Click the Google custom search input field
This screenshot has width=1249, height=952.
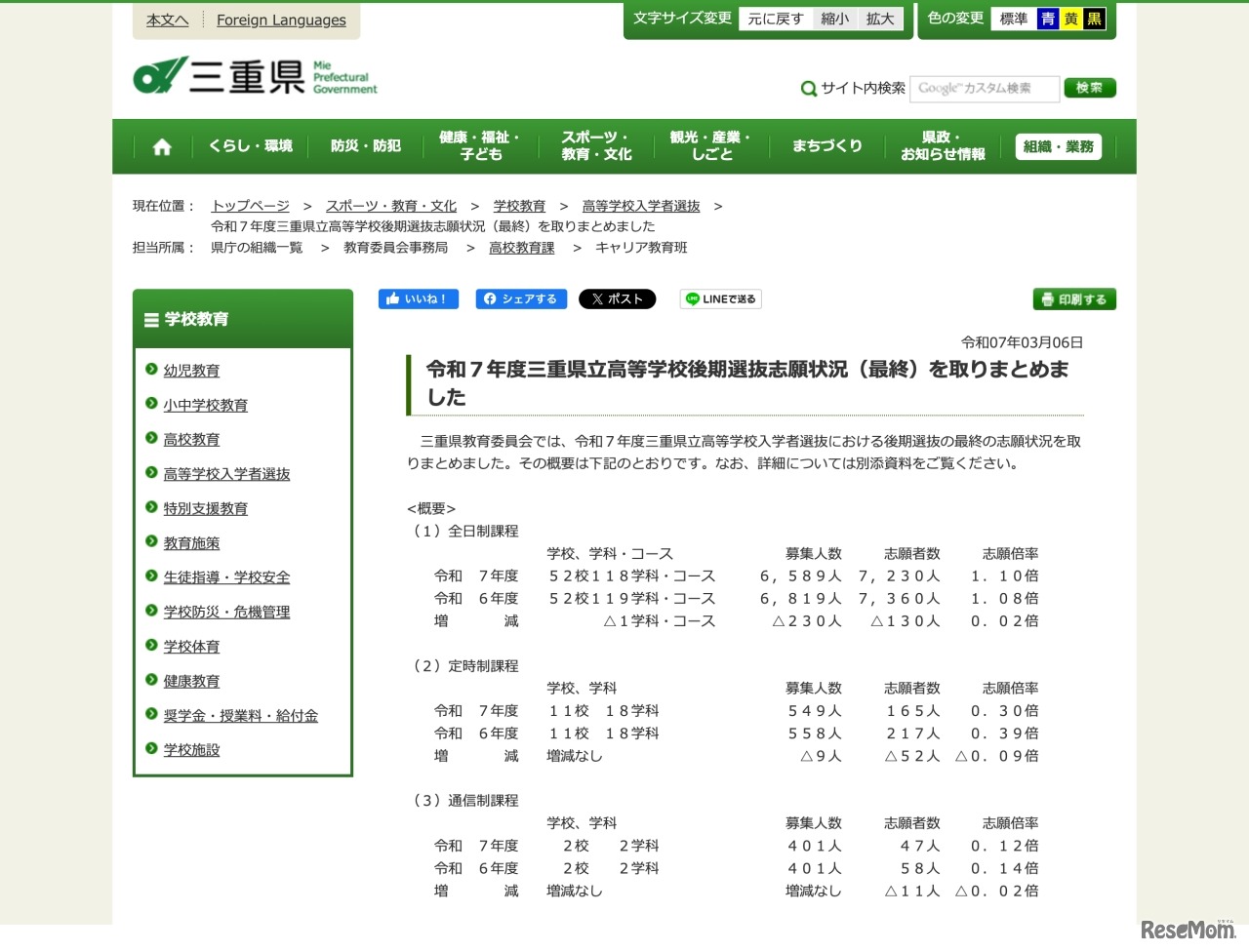pos(985,88)
